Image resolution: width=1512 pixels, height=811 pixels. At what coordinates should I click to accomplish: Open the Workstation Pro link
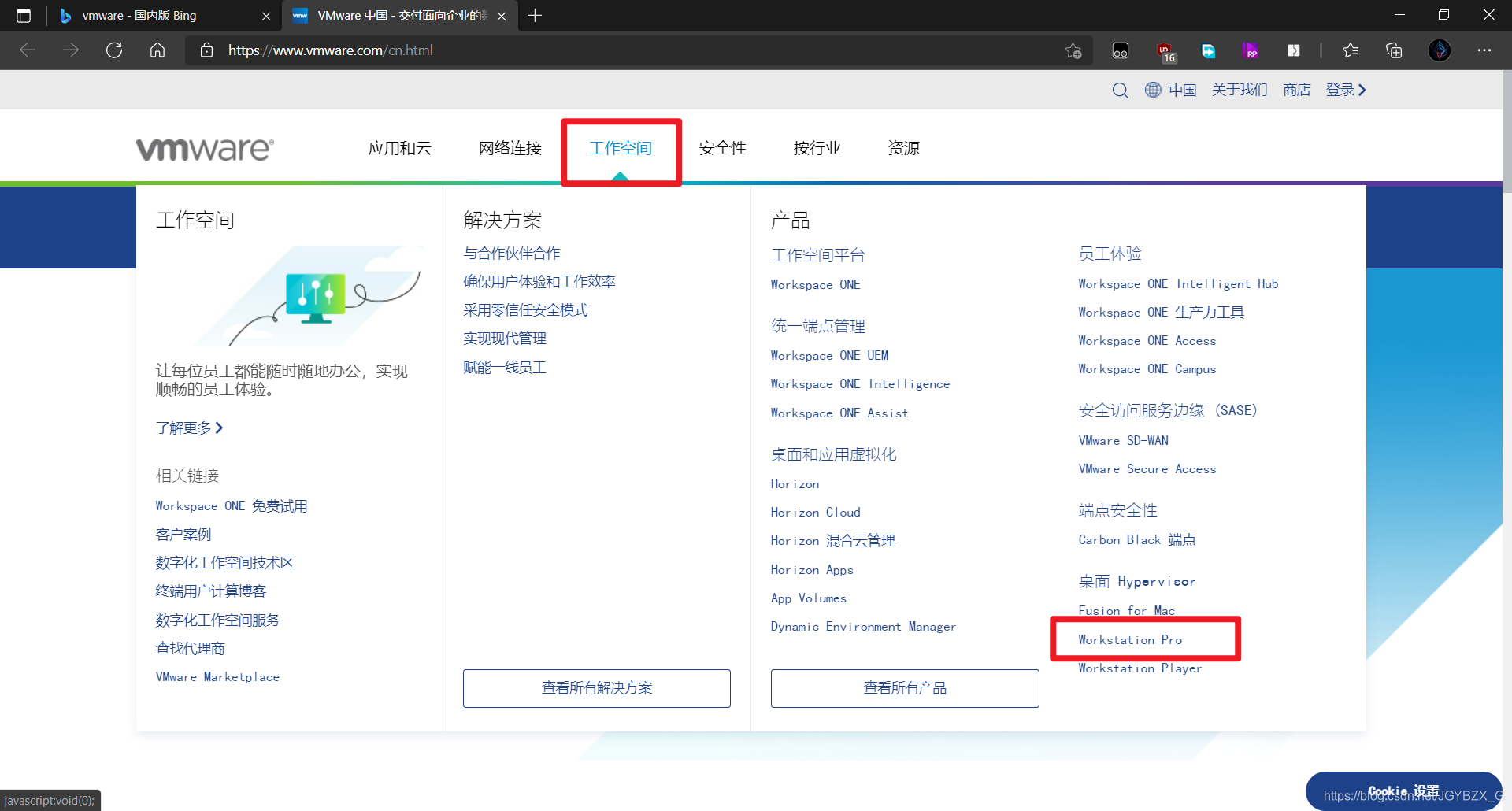1130,639
